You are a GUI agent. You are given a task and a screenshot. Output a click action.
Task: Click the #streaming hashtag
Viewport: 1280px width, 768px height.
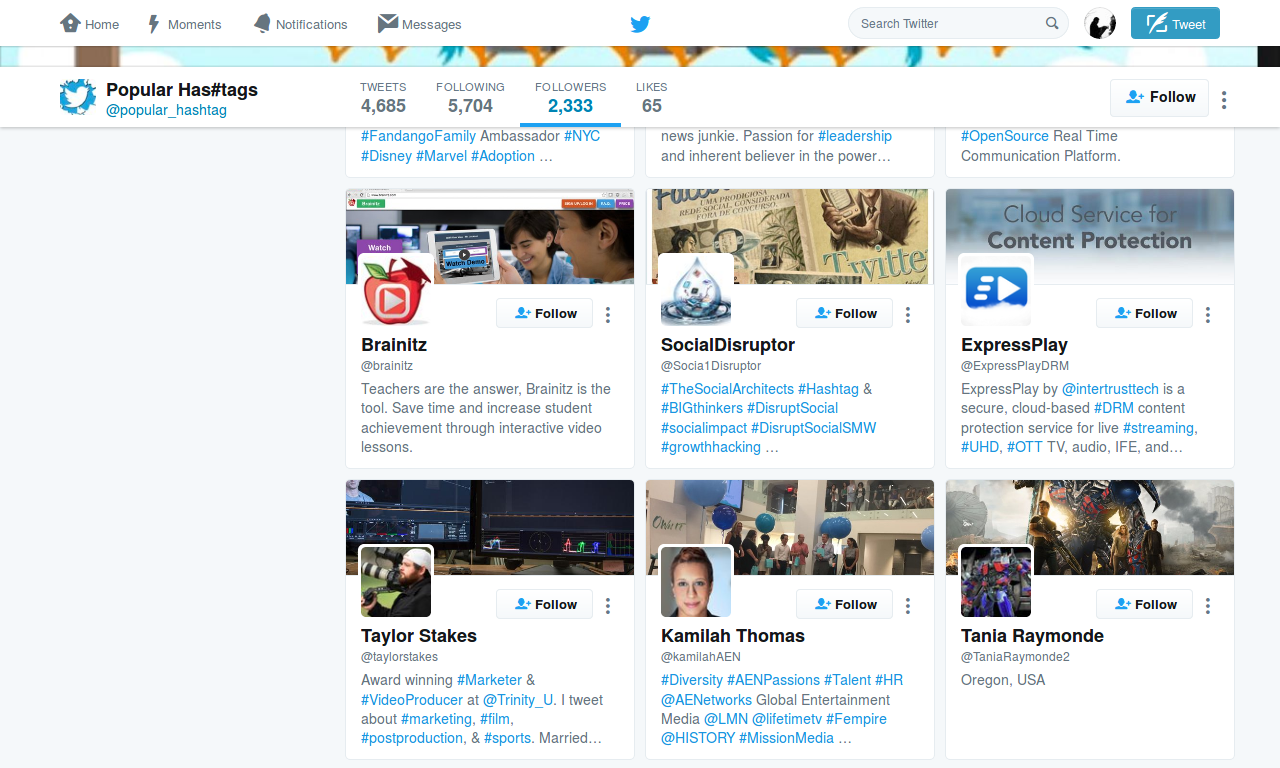(x=1159, y=428)
